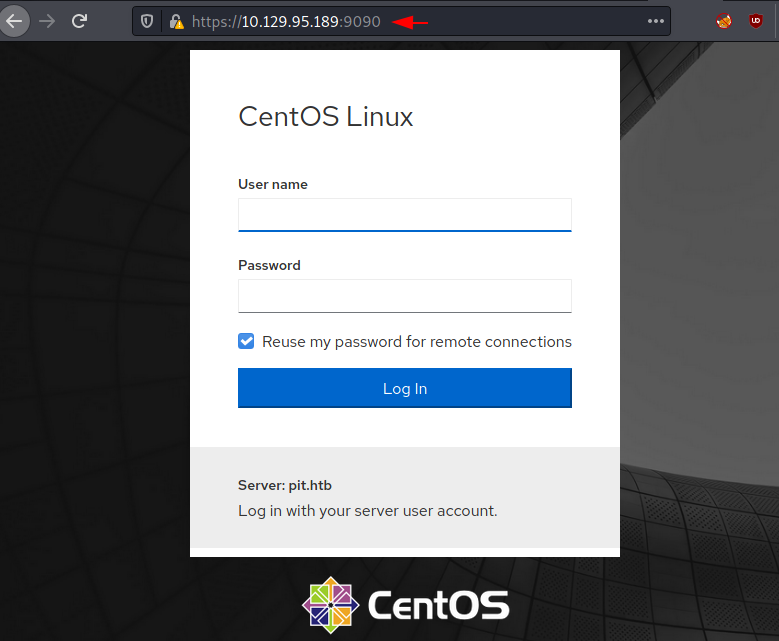Click the forward navigation arrow
The image size is (779, 641).
coord(47,21)
